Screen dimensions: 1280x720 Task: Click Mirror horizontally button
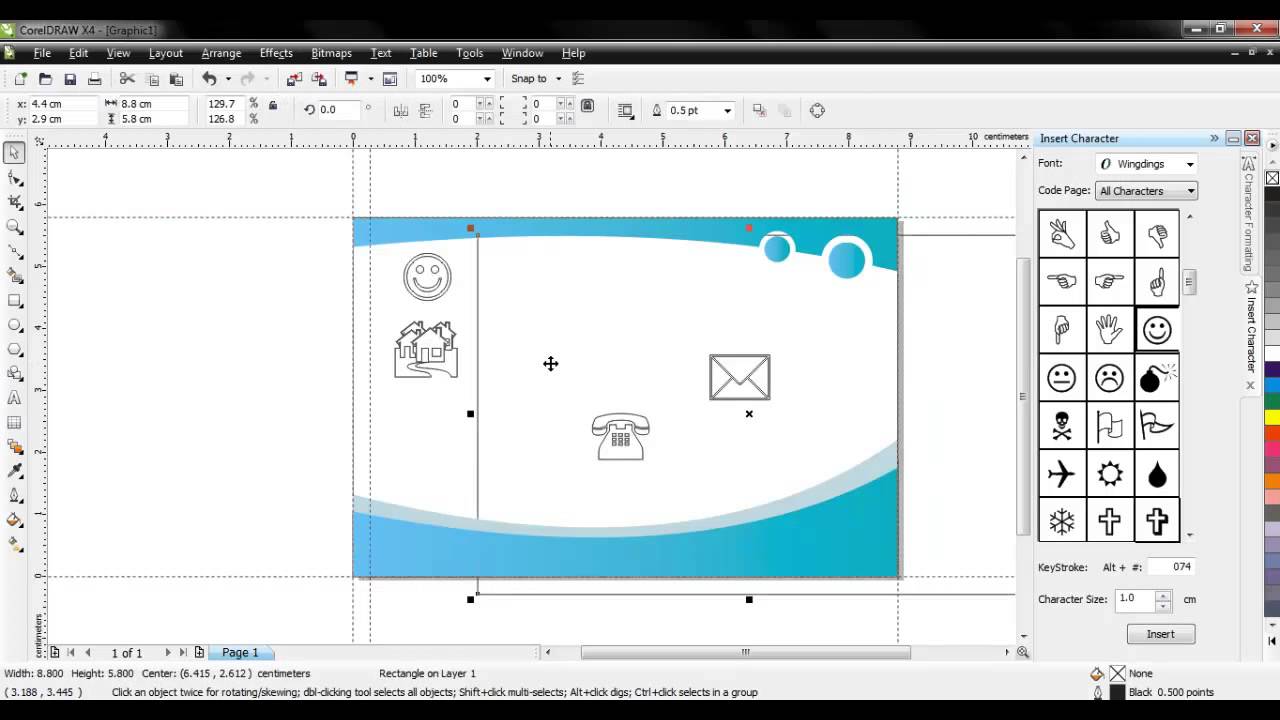401,110
